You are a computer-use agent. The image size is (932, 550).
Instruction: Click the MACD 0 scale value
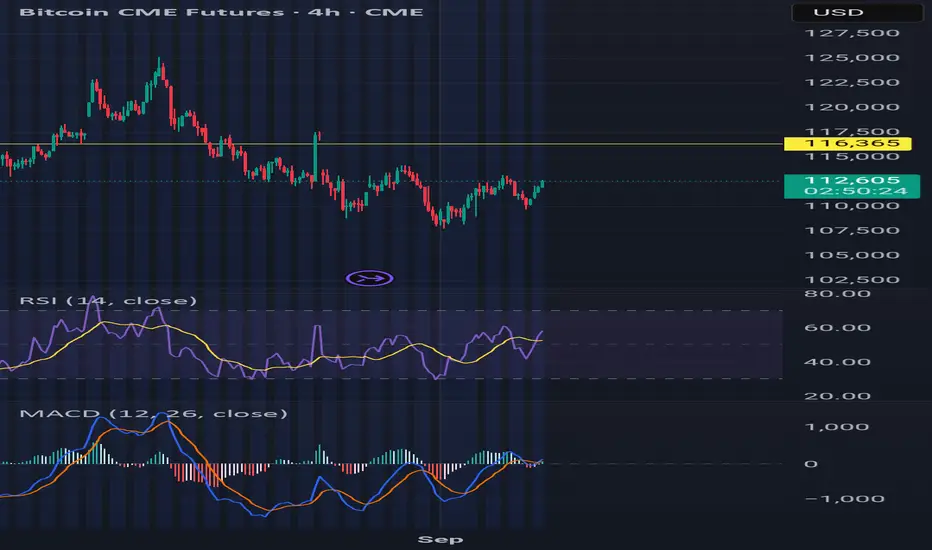[811, 464]
